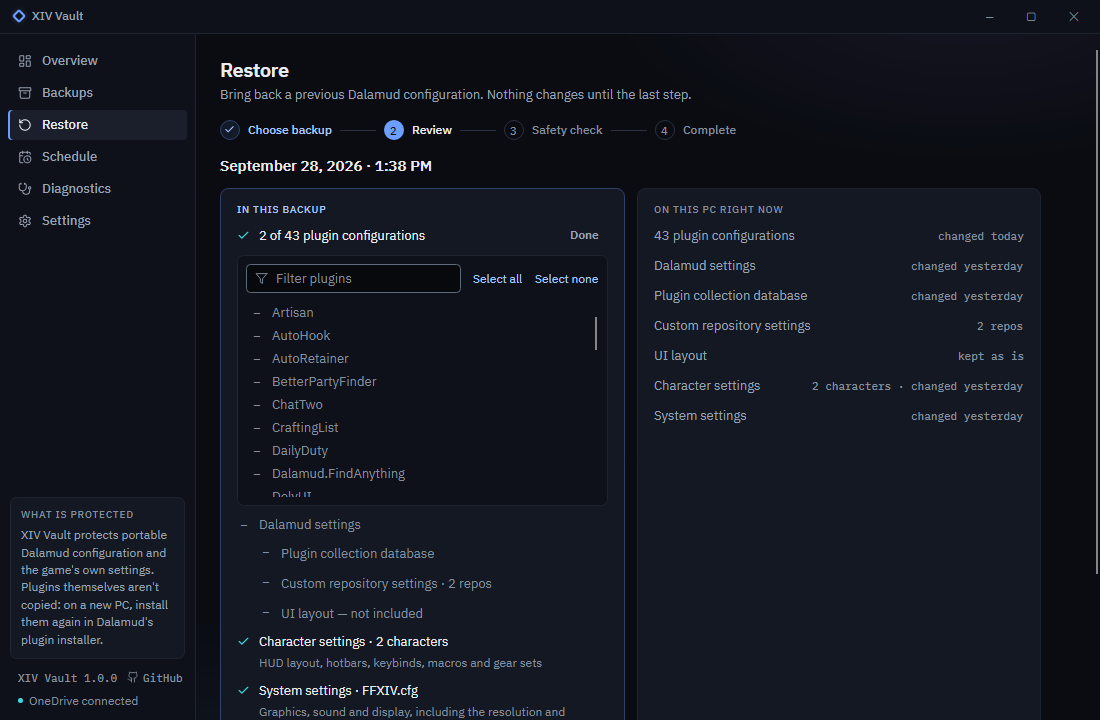Click 'HUD layout, hotbars, keybinds' description

[400, 663]
